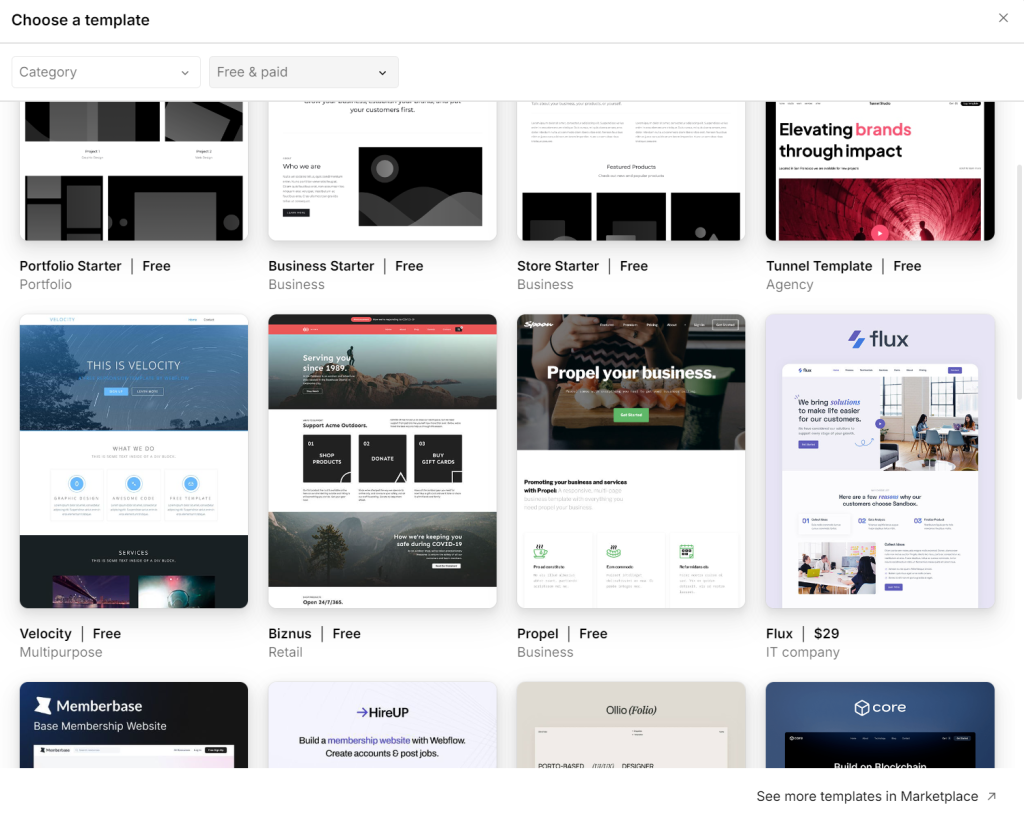The image size is (1024, 818).
Task: Select the Velocity template preview
Action: 134,460
